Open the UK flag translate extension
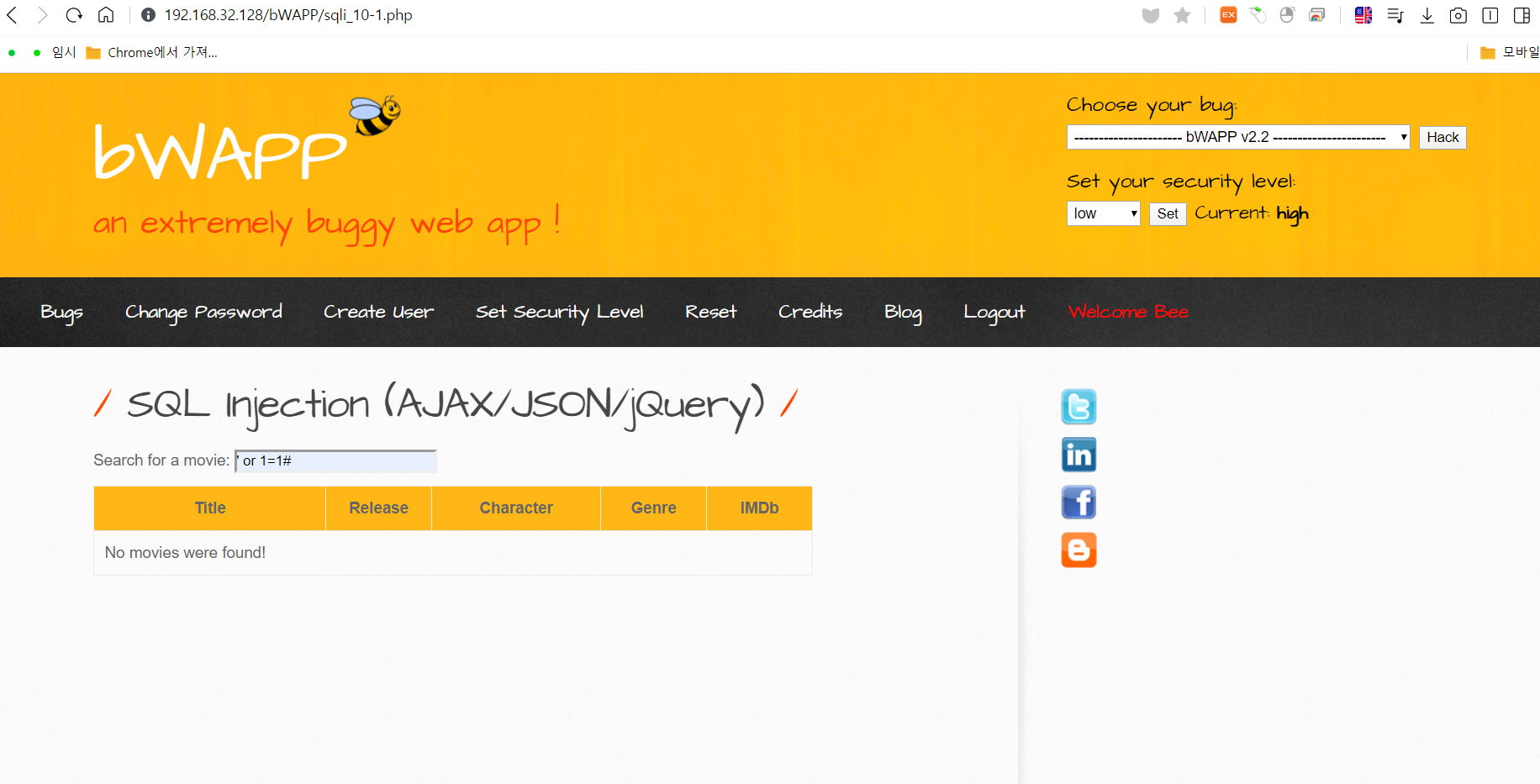 click(1363, 15)
